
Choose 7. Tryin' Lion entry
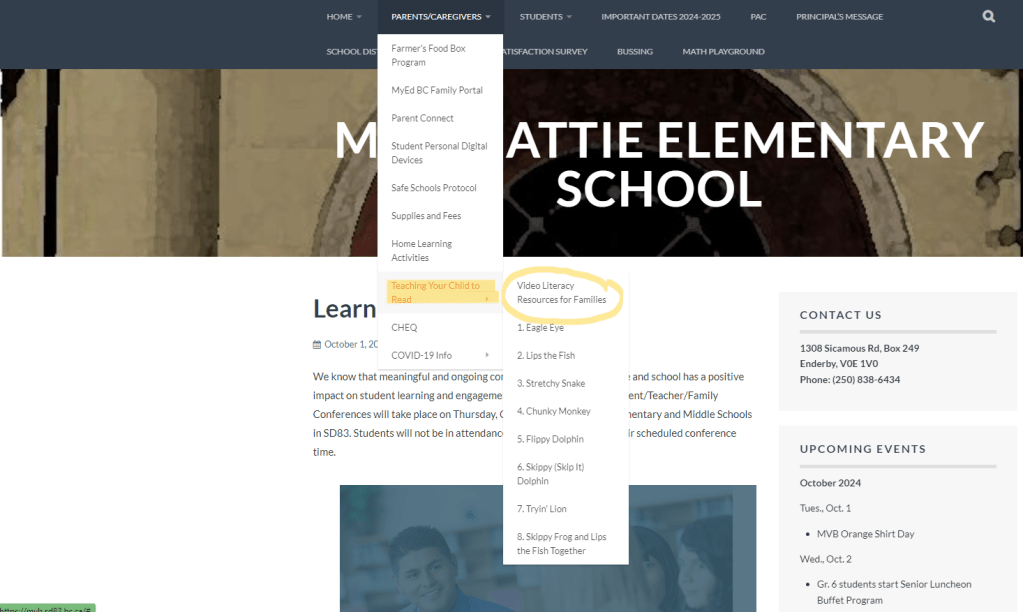[x=541, y=509]
